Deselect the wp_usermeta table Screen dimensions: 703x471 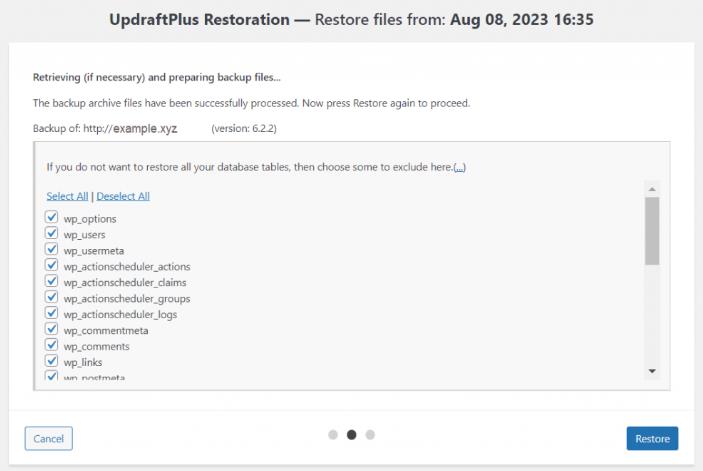(51, 250)
